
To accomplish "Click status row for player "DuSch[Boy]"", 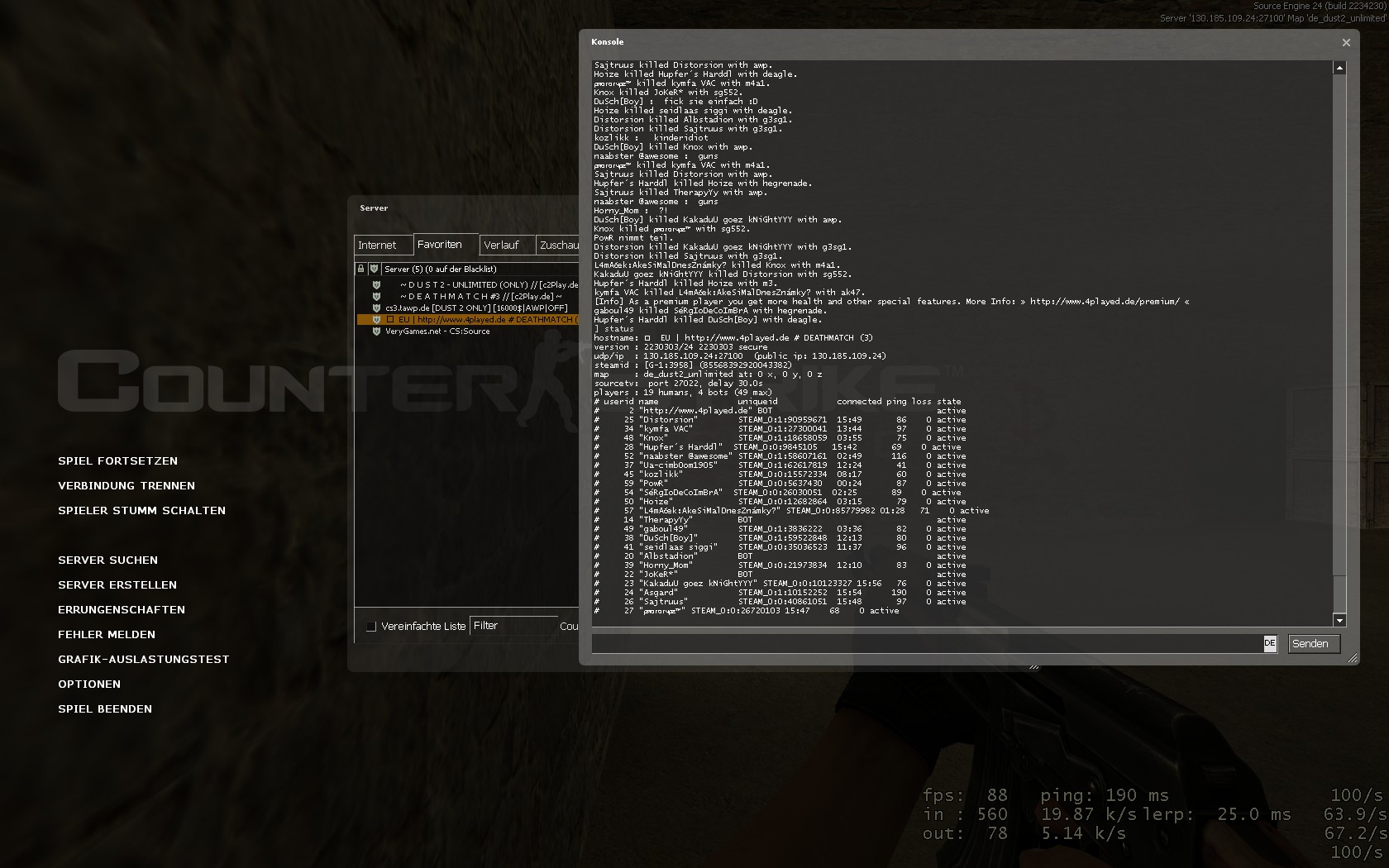I will point(780,537).
